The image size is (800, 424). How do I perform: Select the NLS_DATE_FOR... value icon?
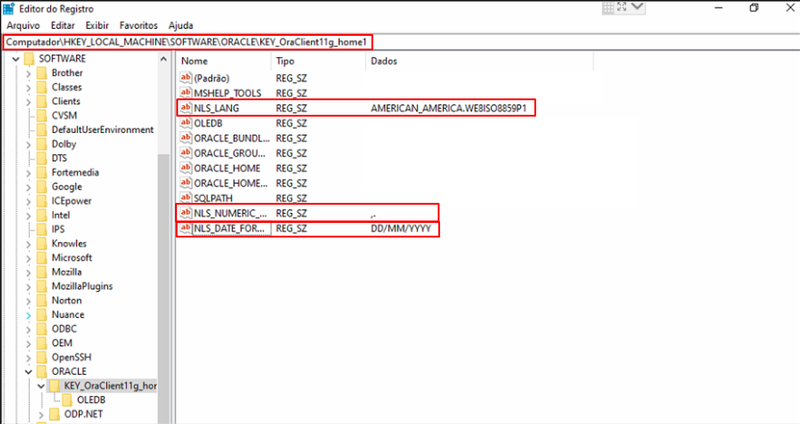tap(186, 228)
